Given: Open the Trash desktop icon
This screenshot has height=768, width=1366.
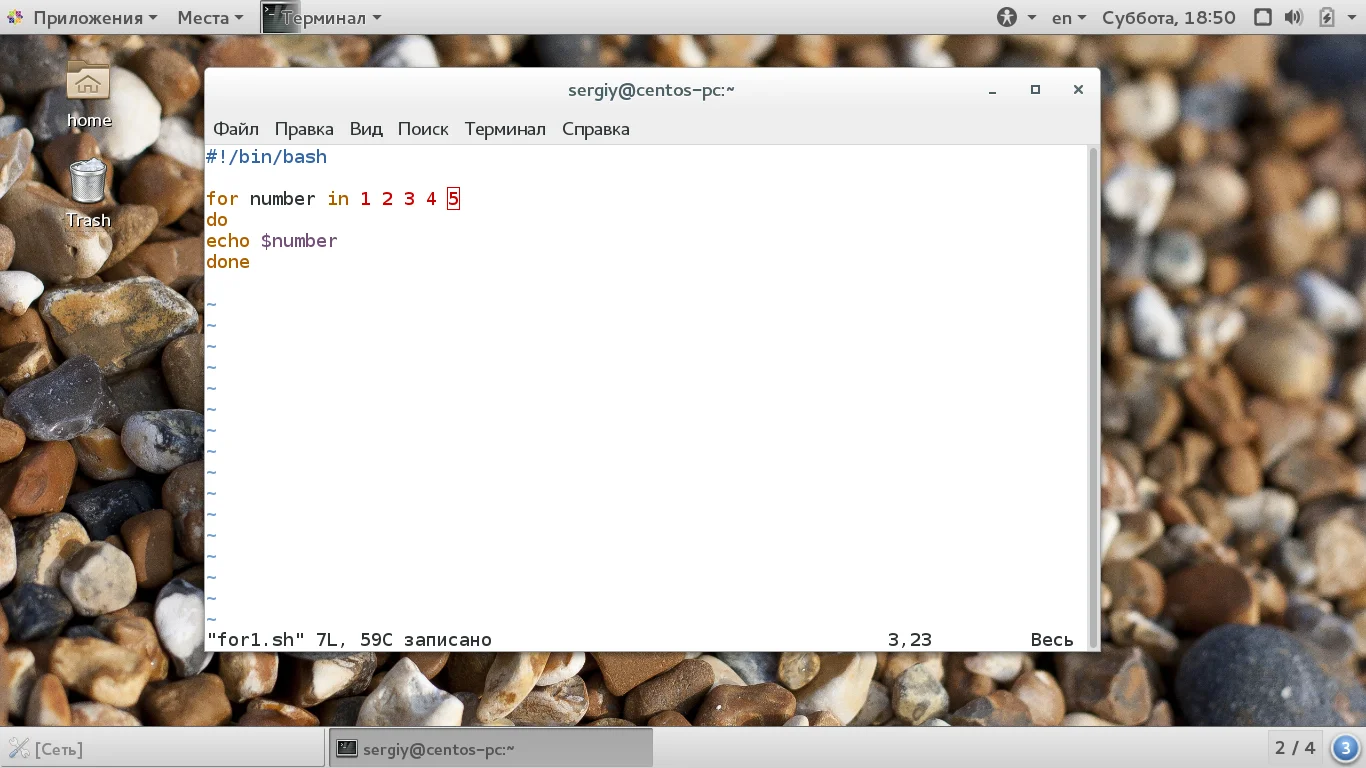Looking at the screenshot, I should click(88, 183).
